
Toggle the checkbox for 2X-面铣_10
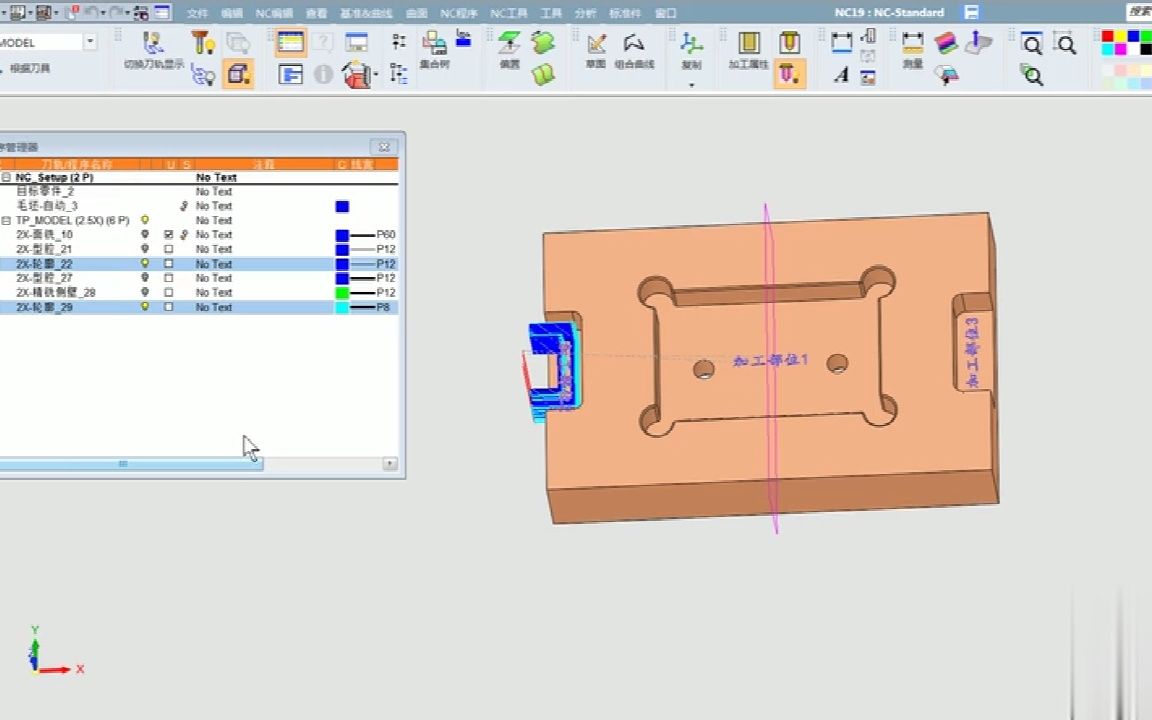[169, 235]
